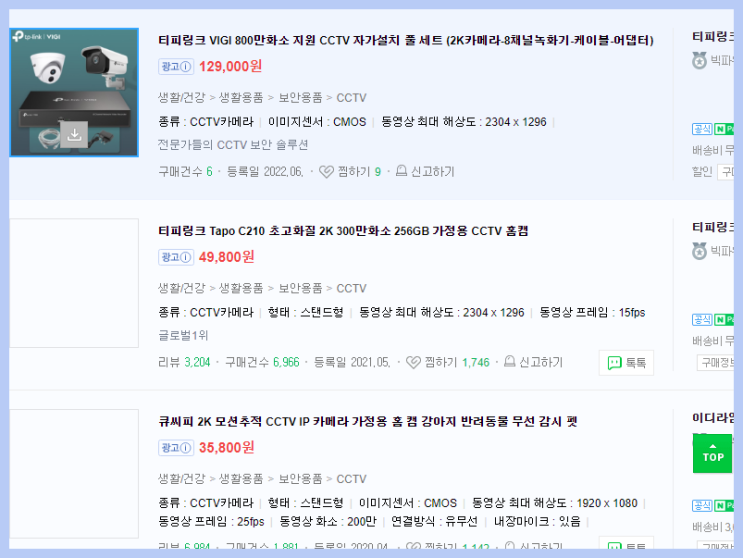Click the 신고하기 bell icon in Tapo row
Image resolution: width=743 pixels, height=558 pixels.
click(x=509, y=361)
